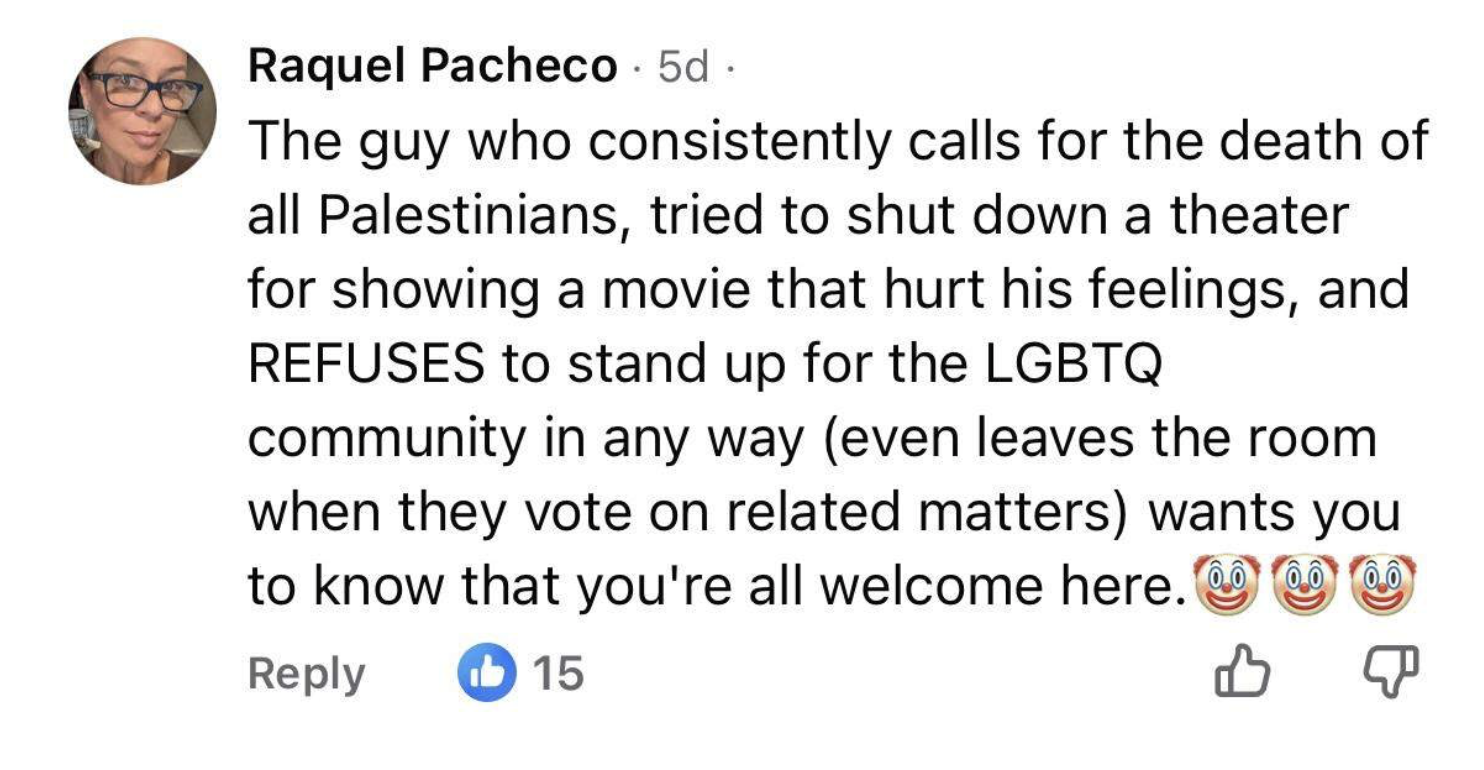Click the middle clown emoji
Image resolution: width=1484 pixels, height=770 pixels.
tap(1305, 584)
